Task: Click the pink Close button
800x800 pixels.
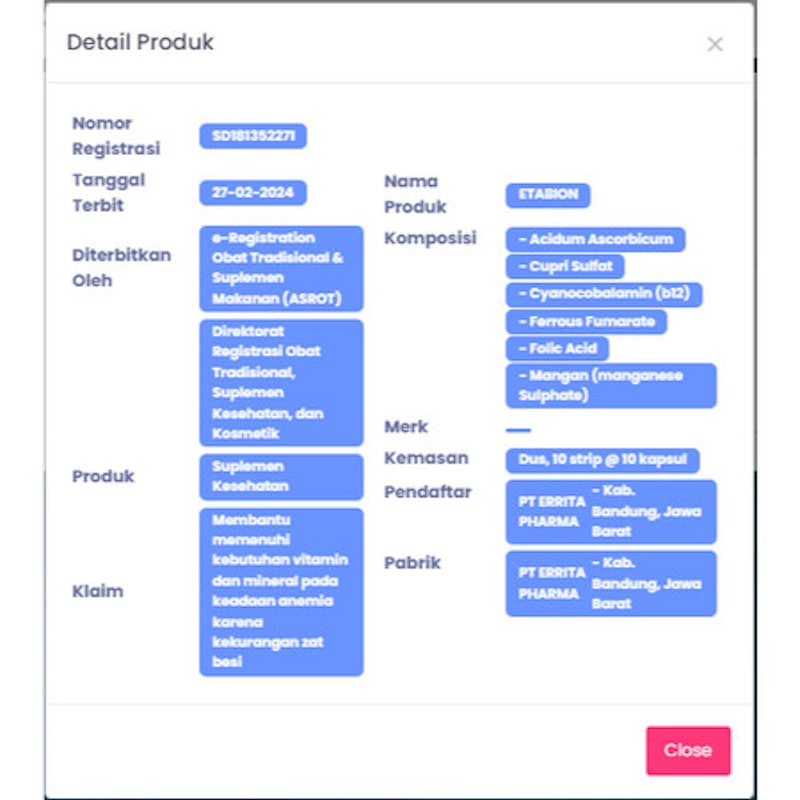Action: coord(688,750)
